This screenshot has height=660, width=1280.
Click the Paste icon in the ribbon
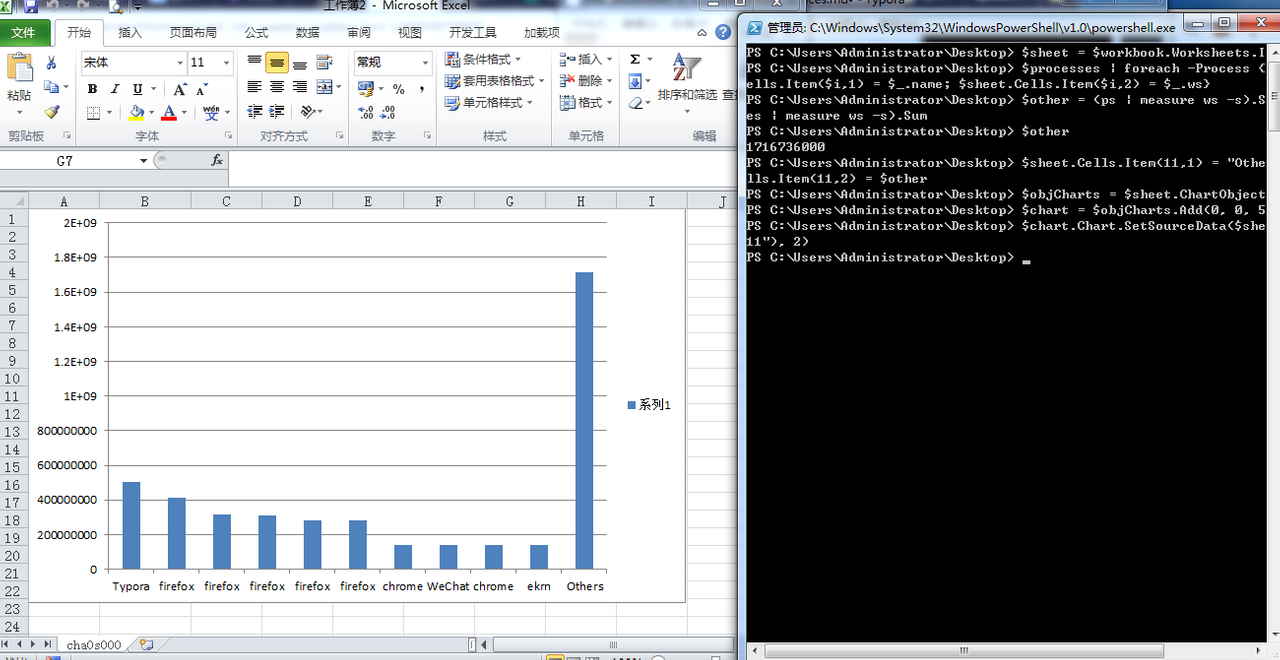(22, 65)
